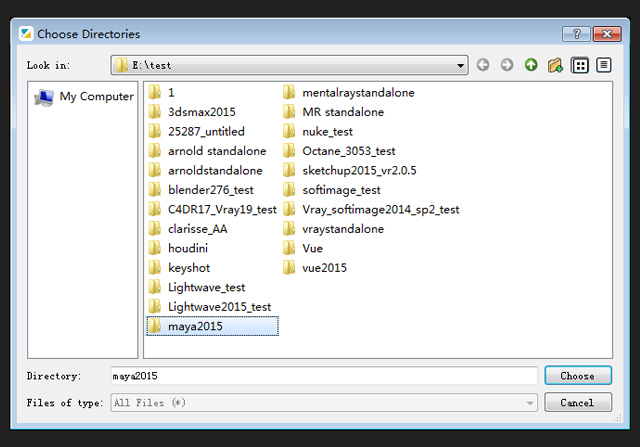Select the MR standalone folder
Viewport: 640px width, 447px height.
[333, 112]
